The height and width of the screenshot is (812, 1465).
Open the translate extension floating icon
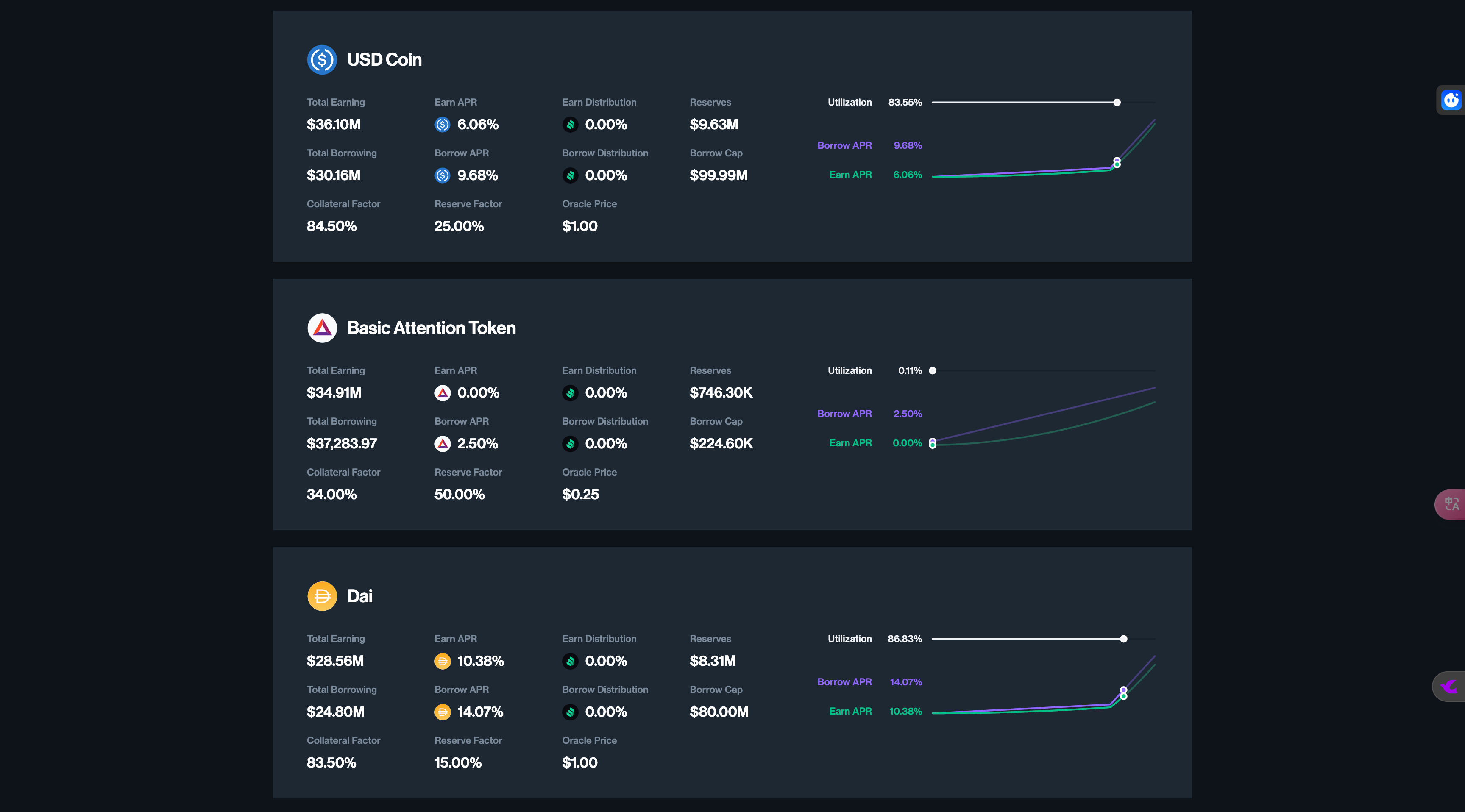click(1451, 504)
